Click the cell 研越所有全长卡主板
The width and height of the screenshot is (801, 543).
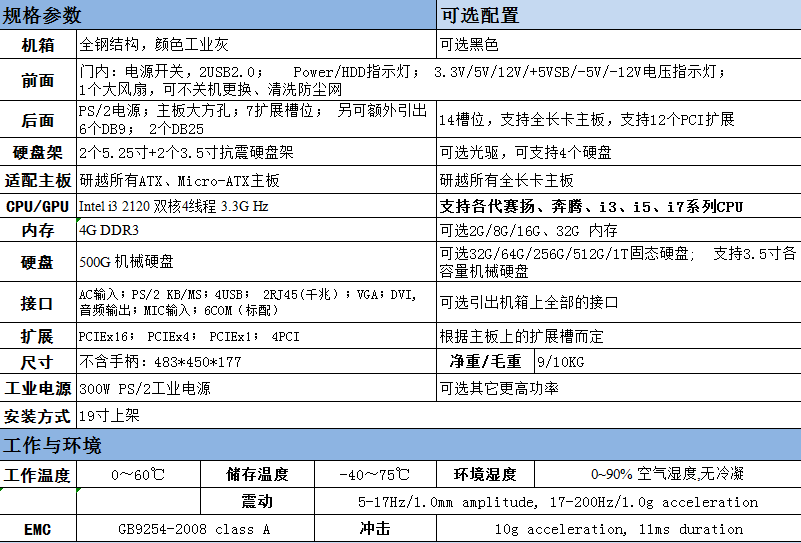click(619, 180)
